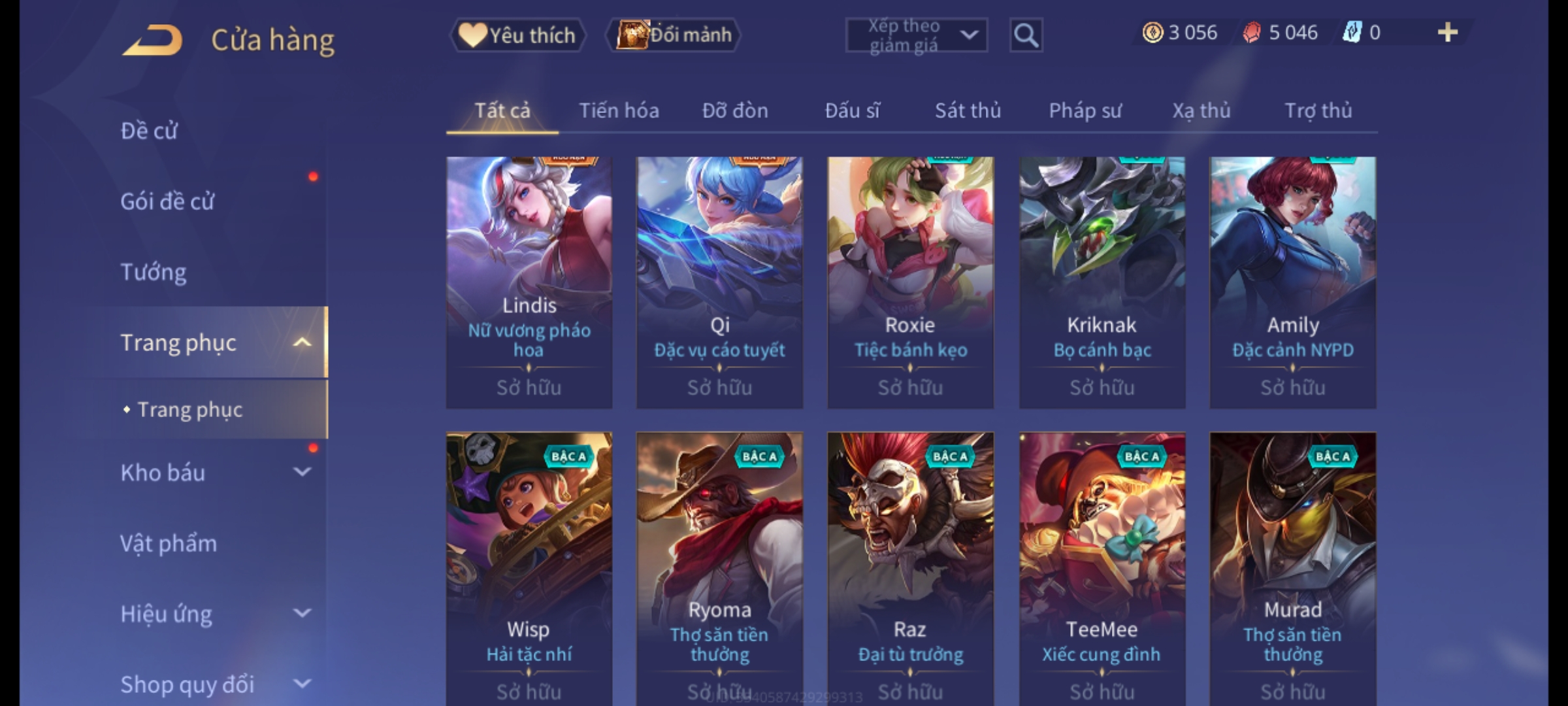Switch to the Pháp sư tab
The height and width of the screenshot is (706, 1568).
1085,111
